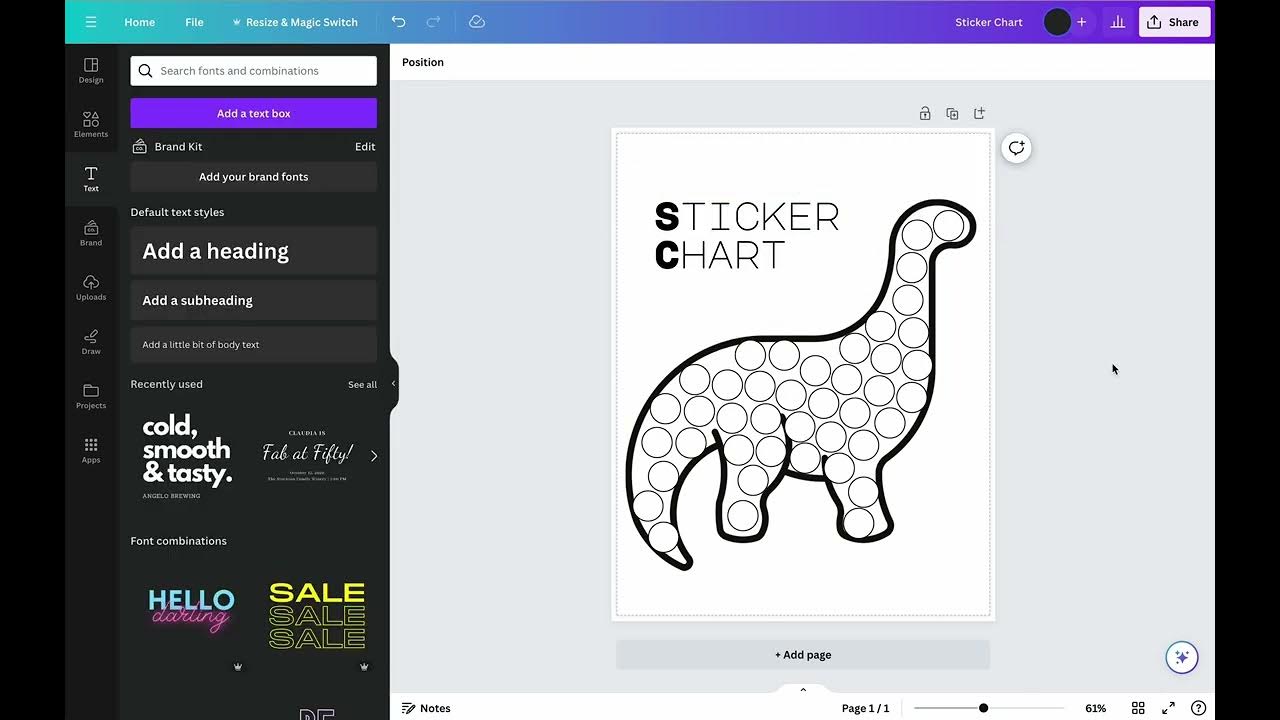The width and height of the screenshot is (1280, 720).
Task: Add a heading text style
Action: point(254,251)
